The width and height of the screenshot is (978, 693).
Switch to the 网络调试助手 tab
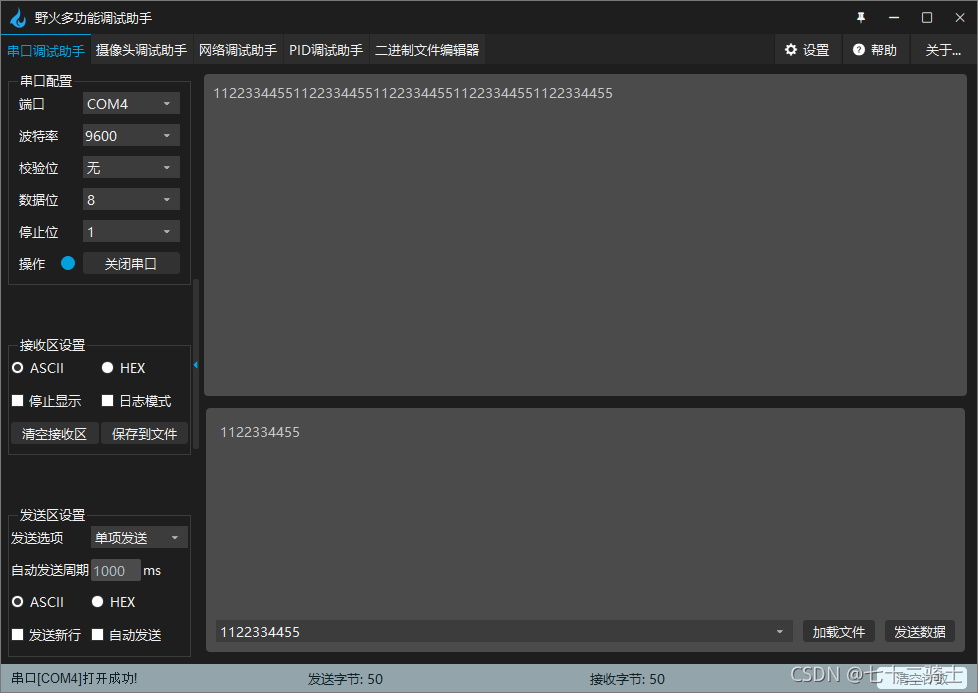click(x=238, y=50)
